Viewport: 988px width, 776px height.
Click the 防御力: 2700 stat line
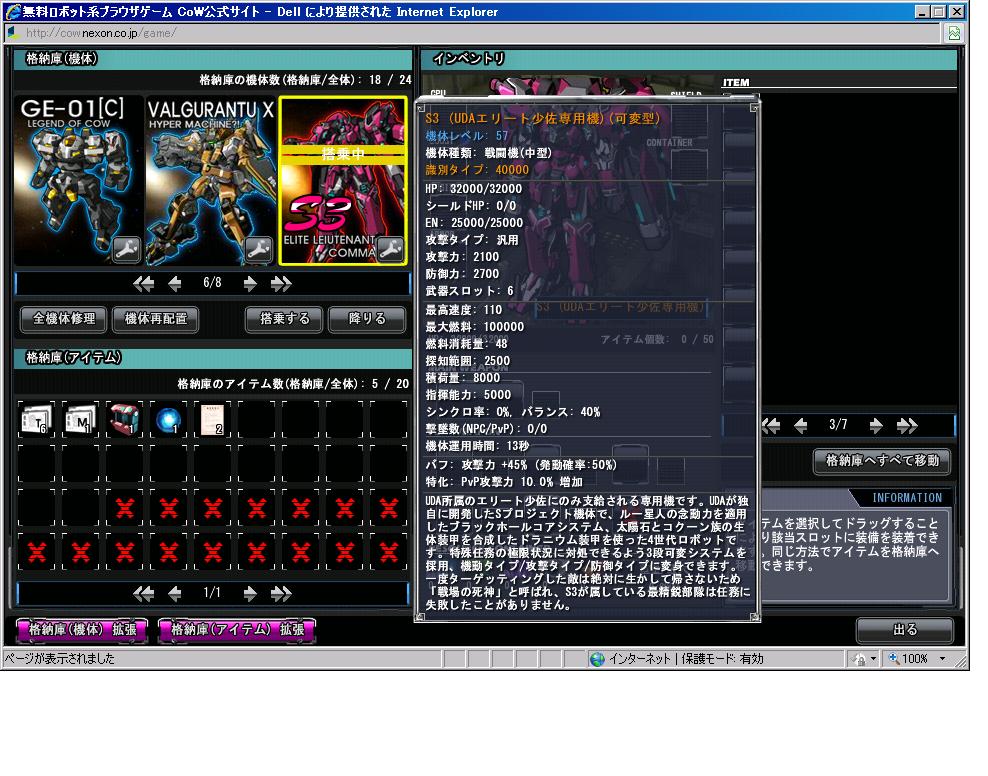tap(462, 274)
